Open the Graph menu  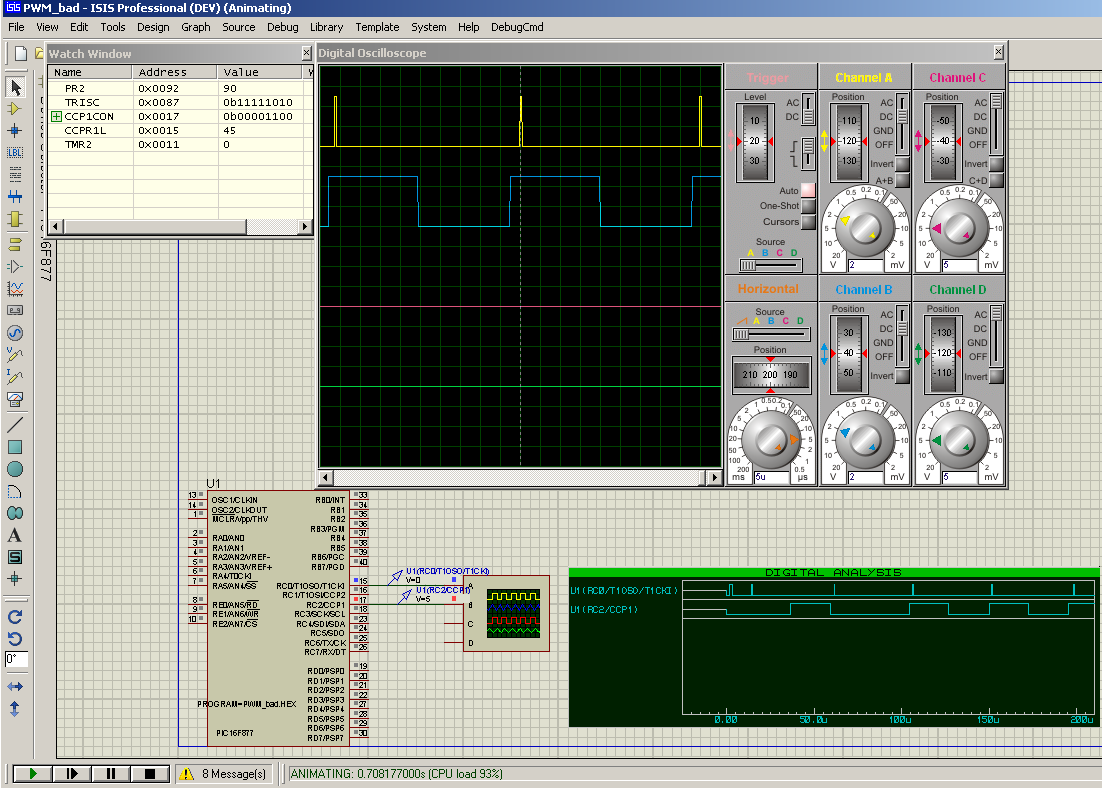tap(195, 27)
